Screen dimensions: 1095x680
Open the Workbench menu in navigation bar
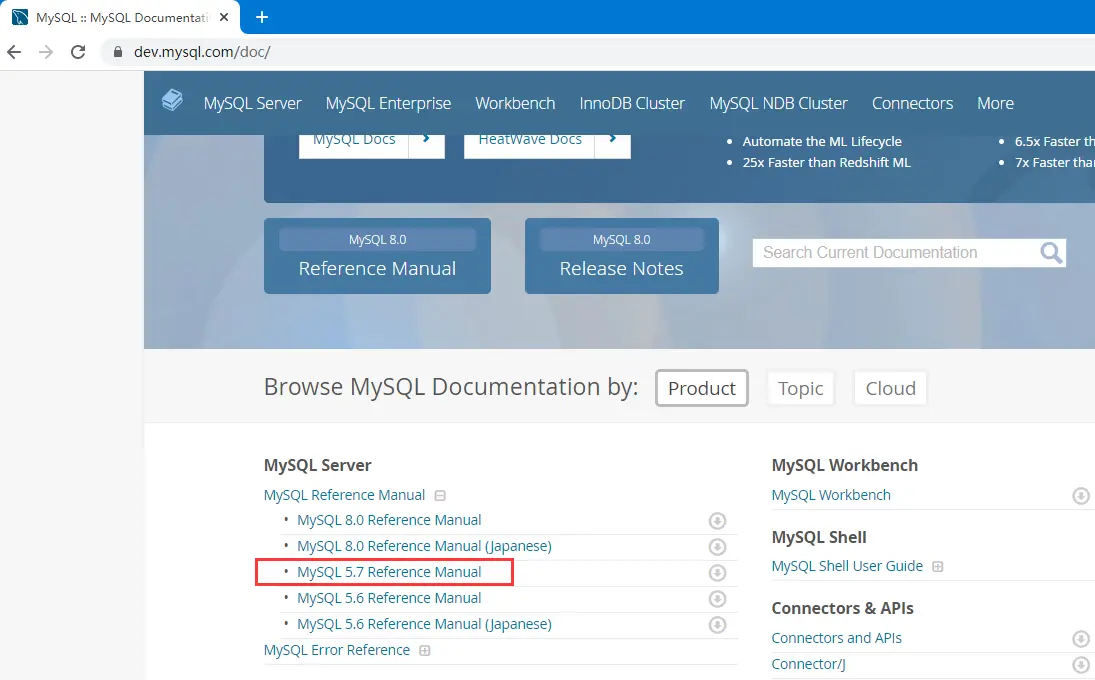[515, 103]
